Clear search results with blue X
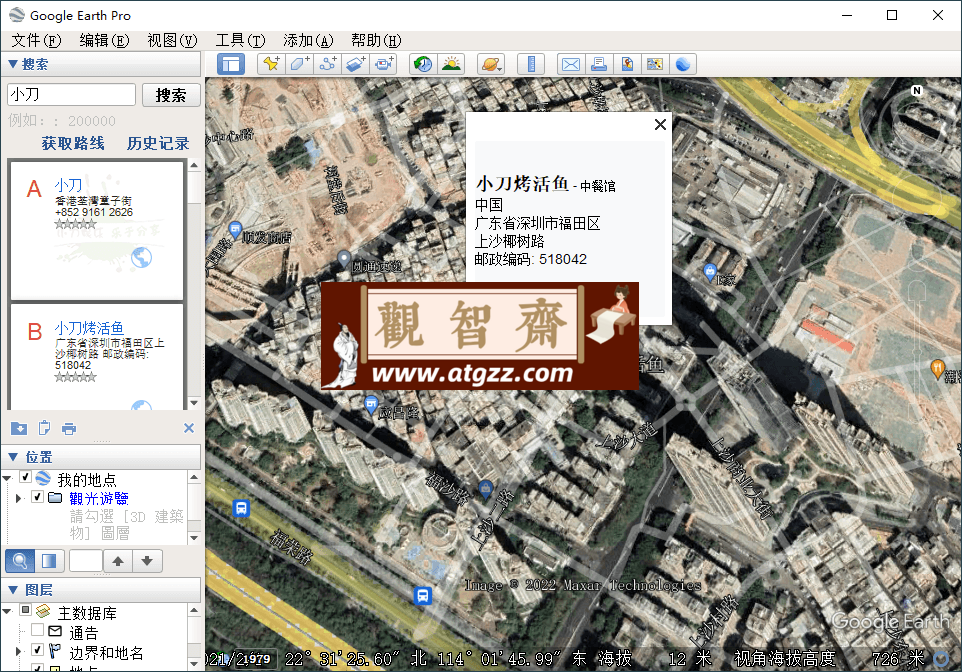962x672 pixels. 189,428
